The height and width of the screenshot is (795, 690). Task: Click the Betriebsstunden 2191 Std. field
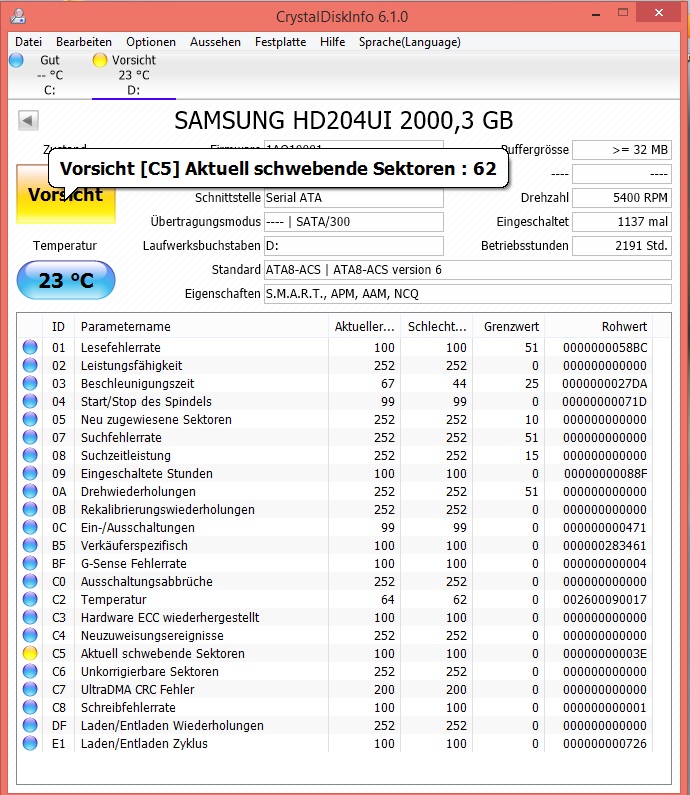[x=622, y=246]
